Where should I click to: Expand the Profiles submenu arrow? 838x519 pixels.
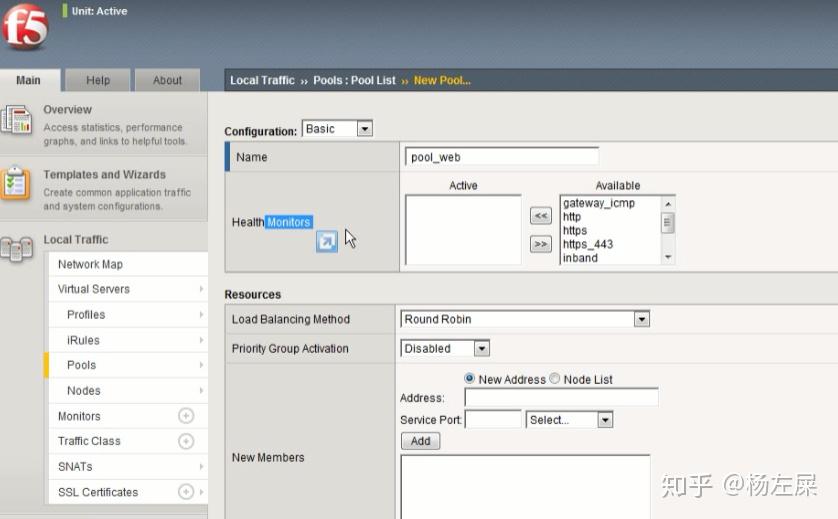(x=201, y=314)
